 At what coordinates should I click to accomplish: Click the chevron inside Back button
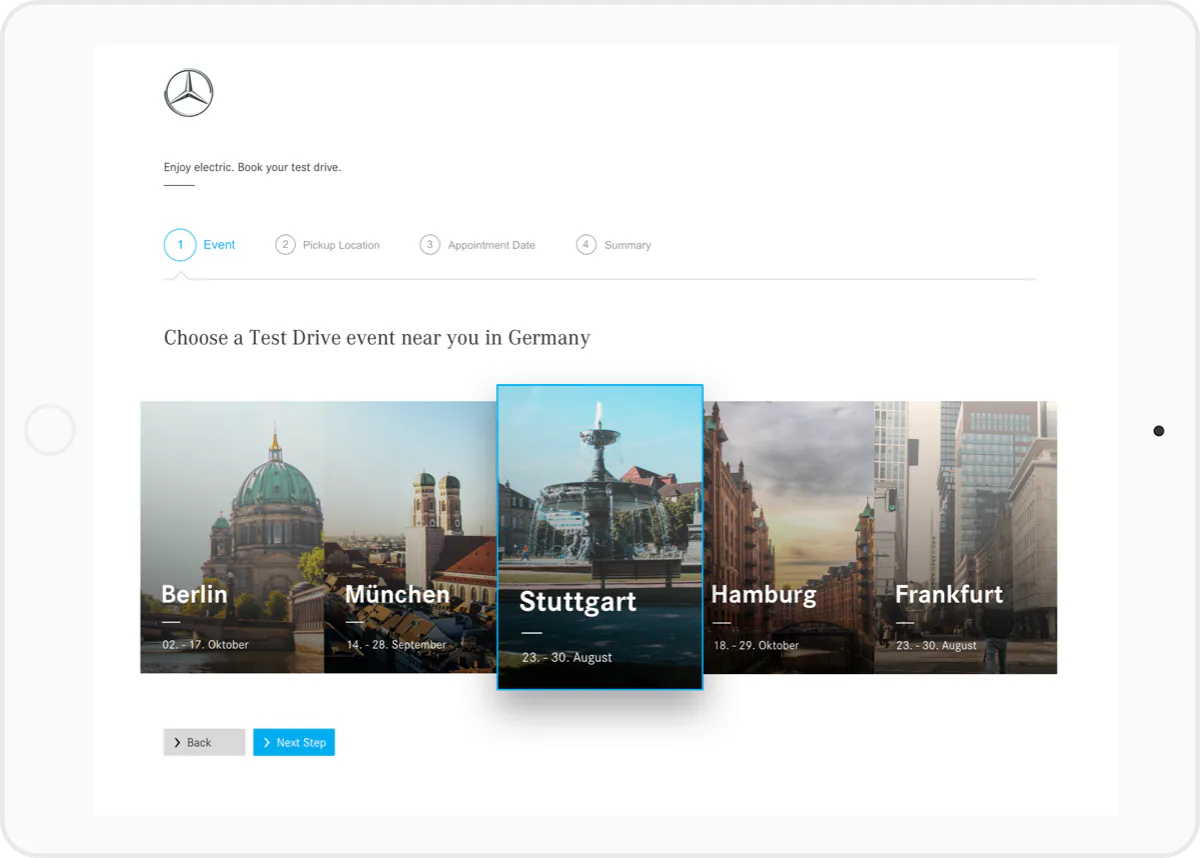177,743
